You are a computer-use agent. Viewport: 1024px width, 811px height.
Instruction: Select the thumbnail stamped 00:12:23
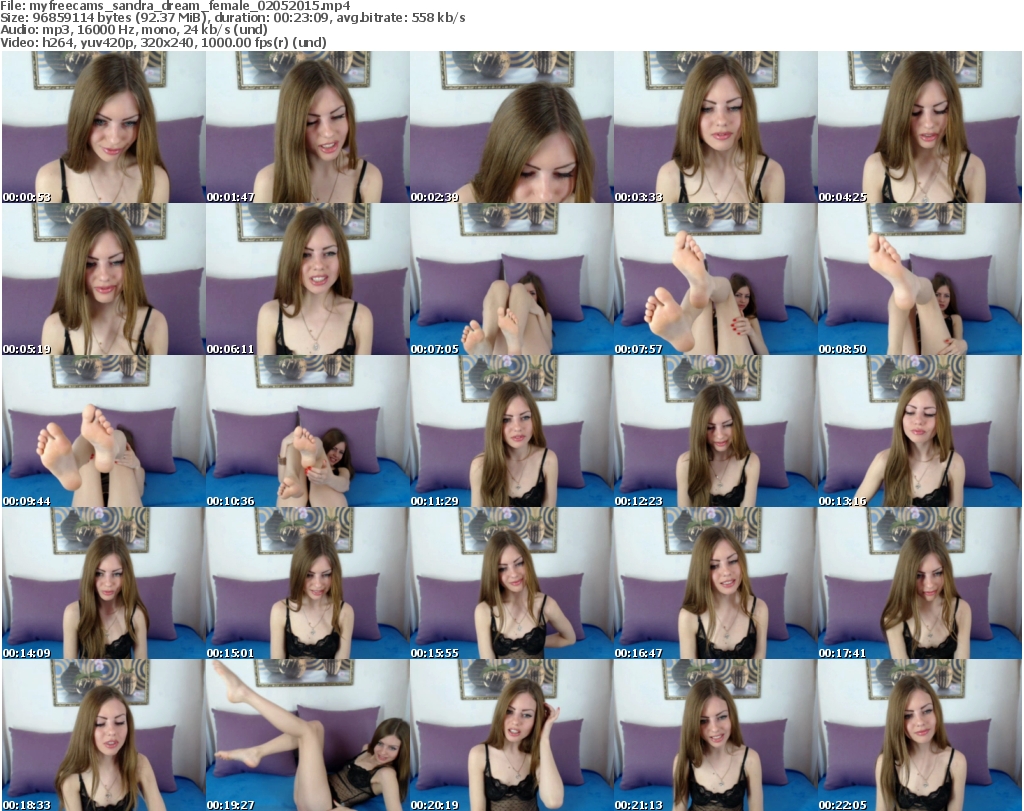[716, 431]
